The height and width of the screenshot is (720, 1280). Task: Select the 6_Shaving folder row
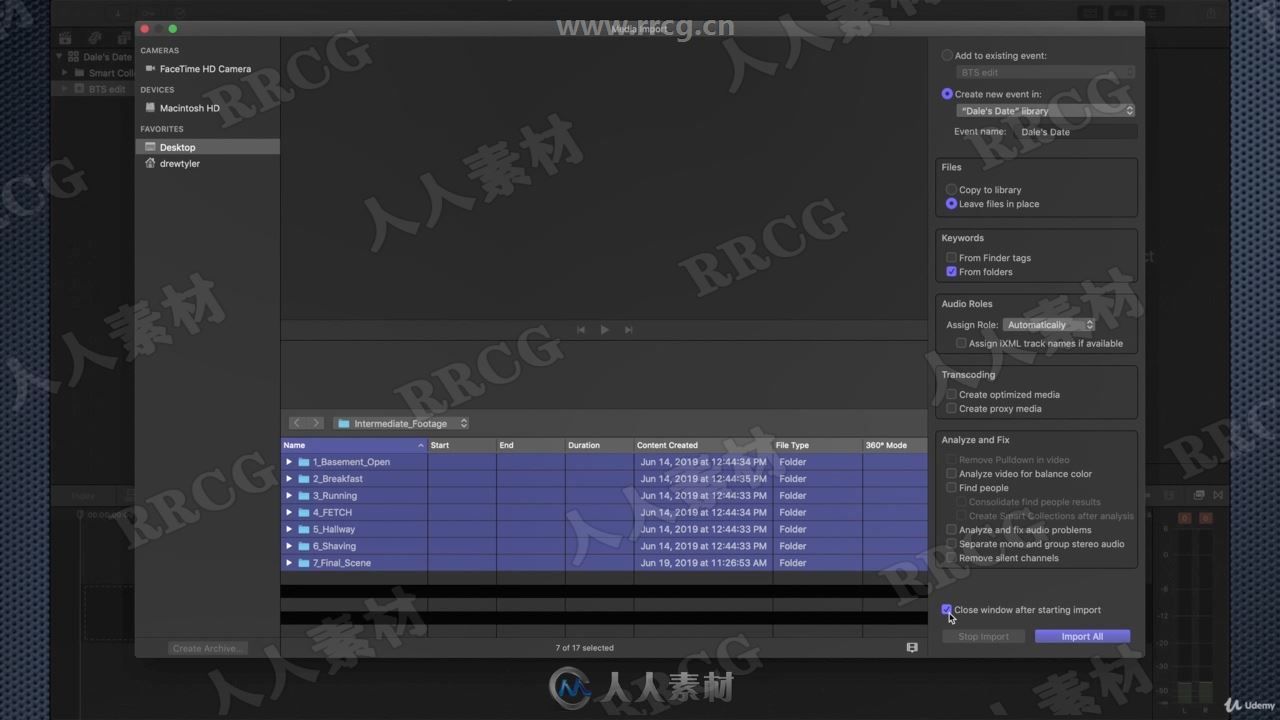(604, 546)
